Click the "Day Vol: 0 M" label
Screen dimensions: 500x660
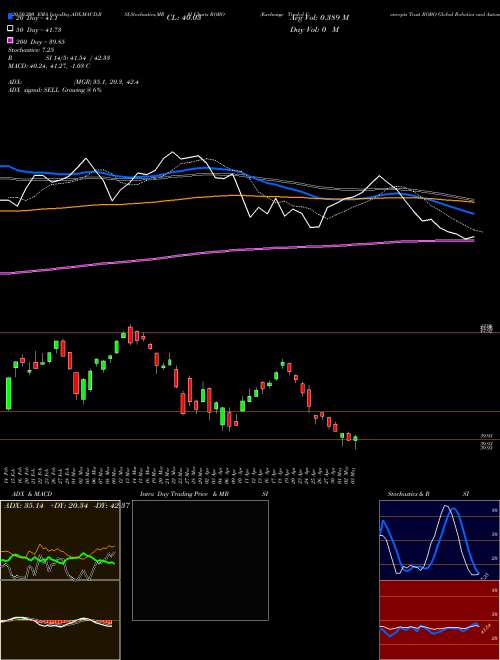coord(314,30)
